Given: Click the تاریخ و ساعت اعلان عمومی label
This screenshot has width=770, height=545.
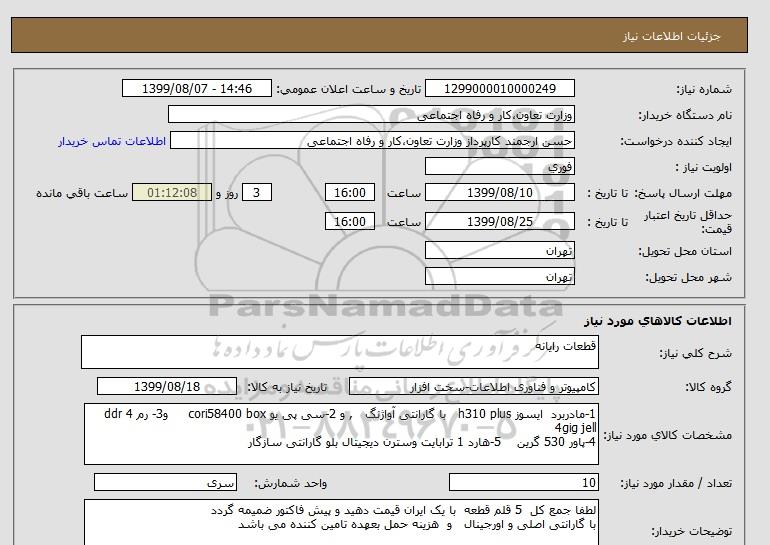Looking at the screenshot, I should point(349,89).
